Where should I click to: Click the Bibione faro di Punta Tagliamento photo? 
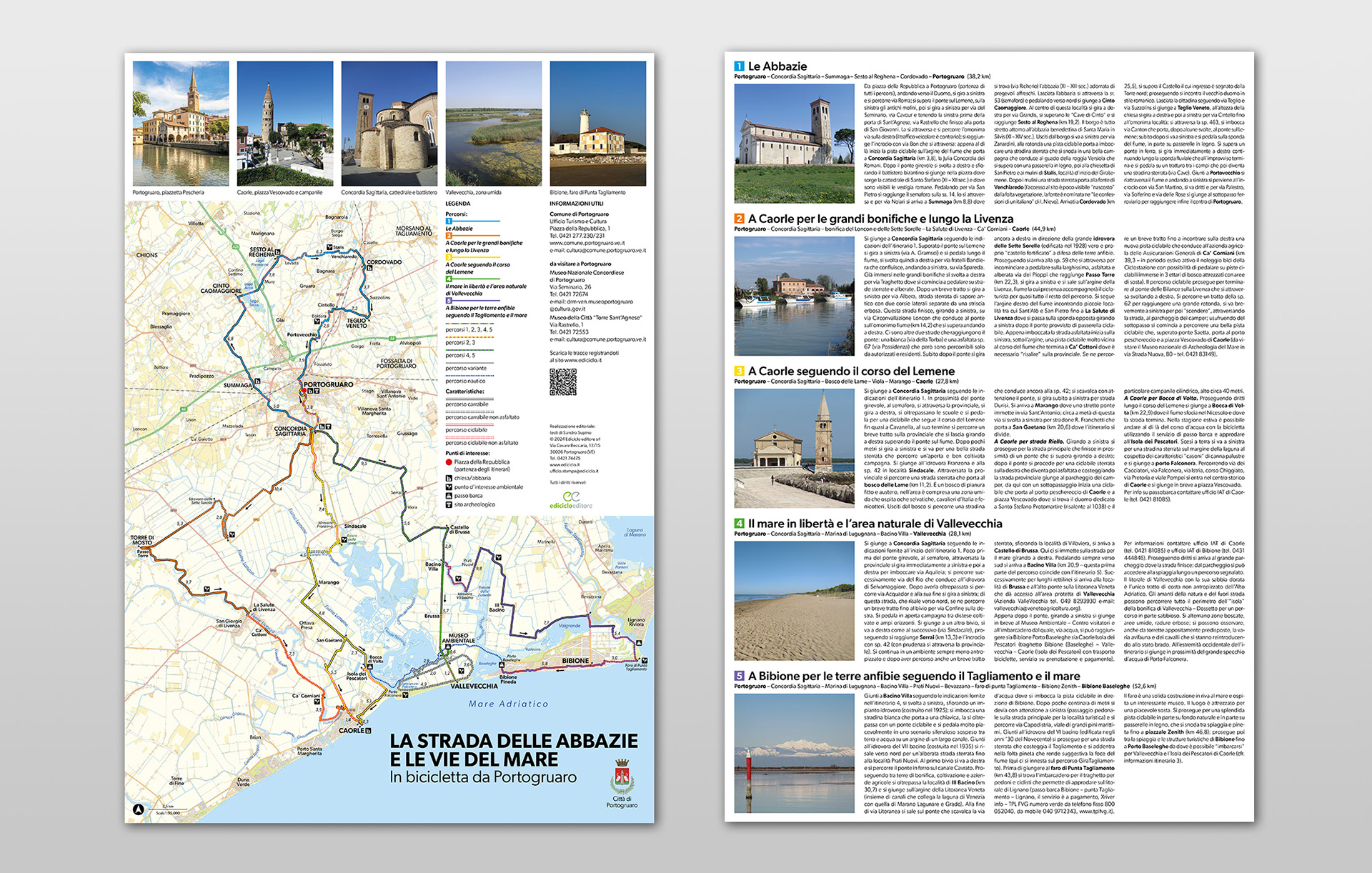click(598, 124)
